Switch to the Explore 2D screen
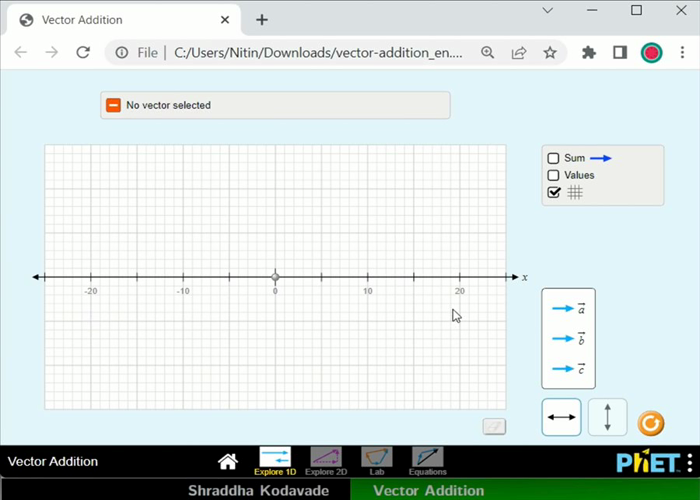This screenshot has width=700, height=500. (325, 460)
